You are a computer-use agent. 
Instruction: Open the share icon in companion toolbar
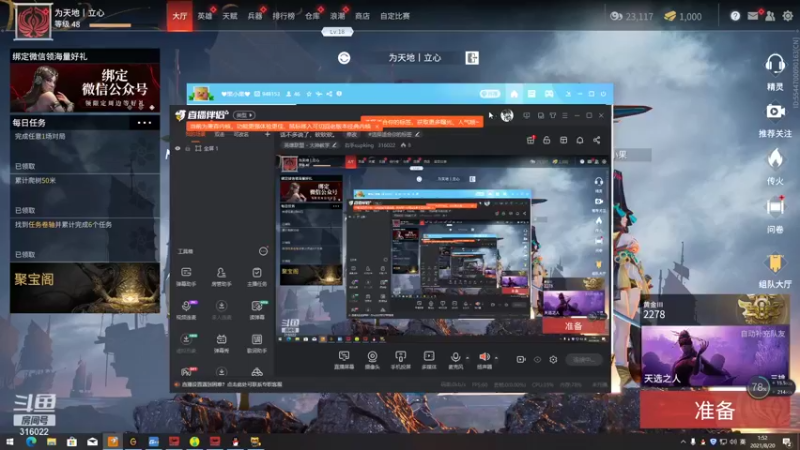[596, 140]
